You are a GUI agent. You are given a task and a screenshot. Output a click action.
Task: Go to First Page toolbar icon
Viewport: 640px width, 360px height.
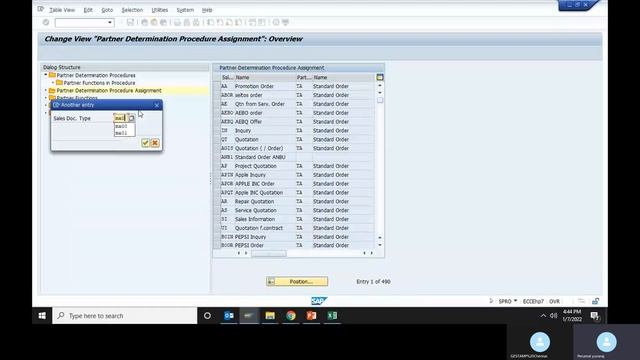pos(210,22)
